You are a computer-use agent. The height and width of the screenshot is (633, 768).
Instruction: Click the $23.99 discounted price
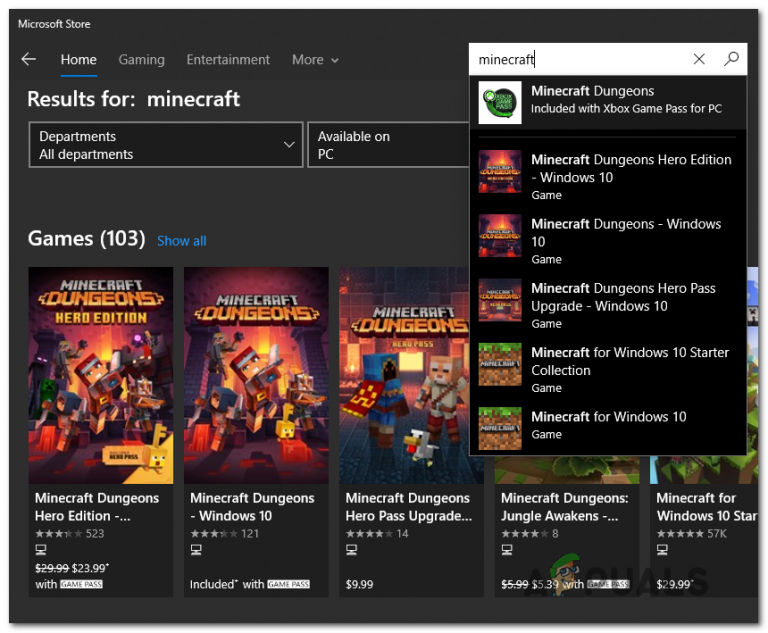[x=90, y=568]
